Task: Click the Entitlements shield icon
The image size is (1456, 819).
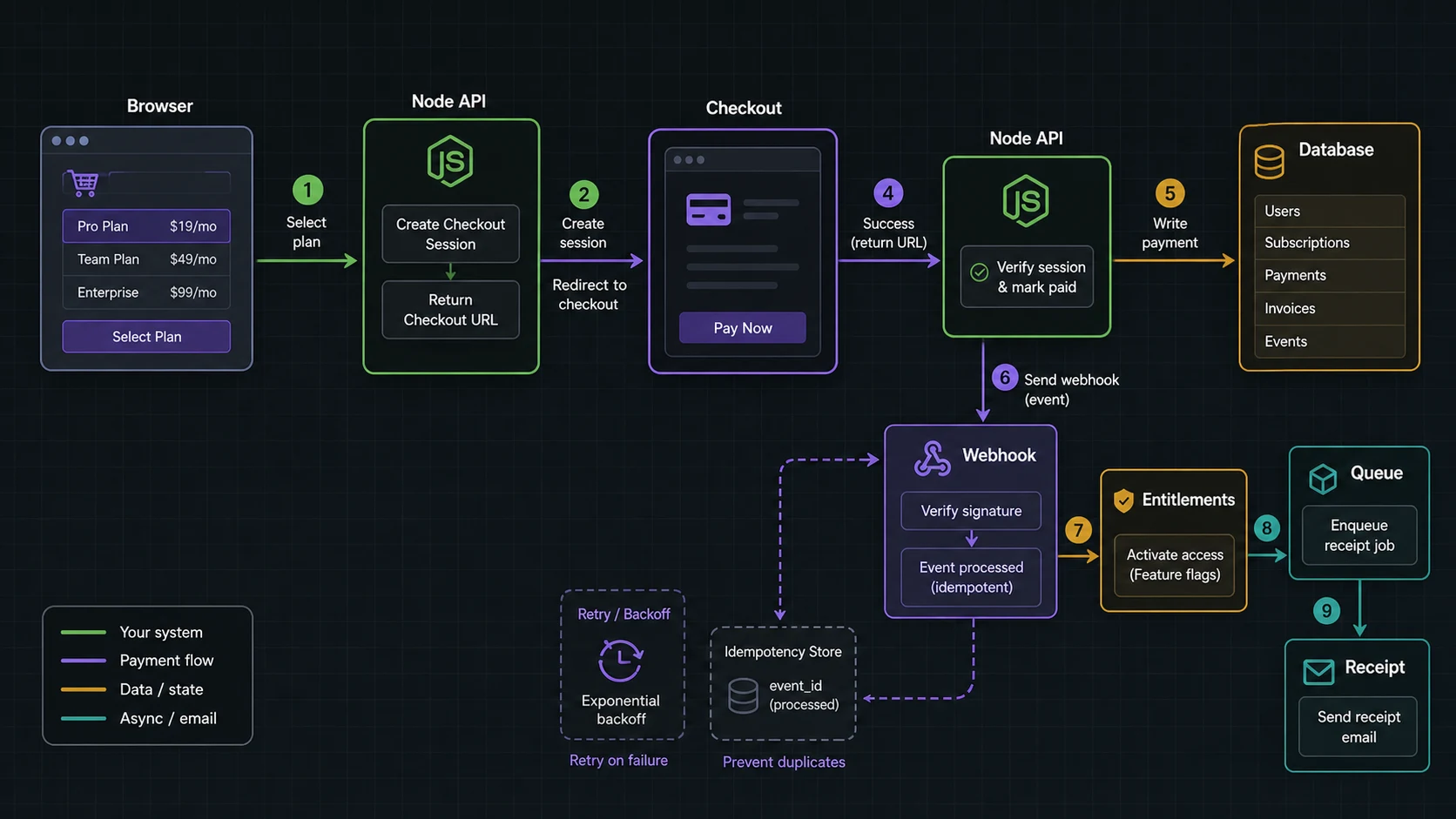Action: coord(1123,500)
